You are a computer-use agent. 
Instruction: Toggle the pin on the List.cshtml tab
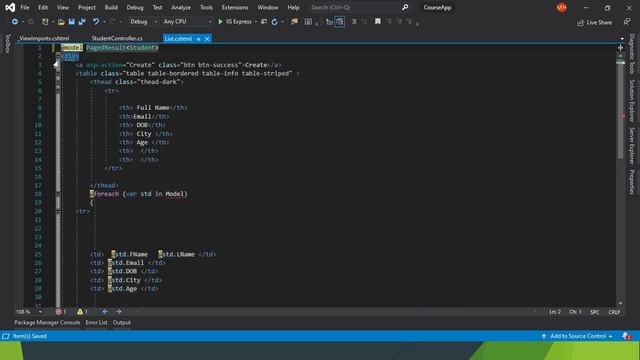click(x=198, y=39)
